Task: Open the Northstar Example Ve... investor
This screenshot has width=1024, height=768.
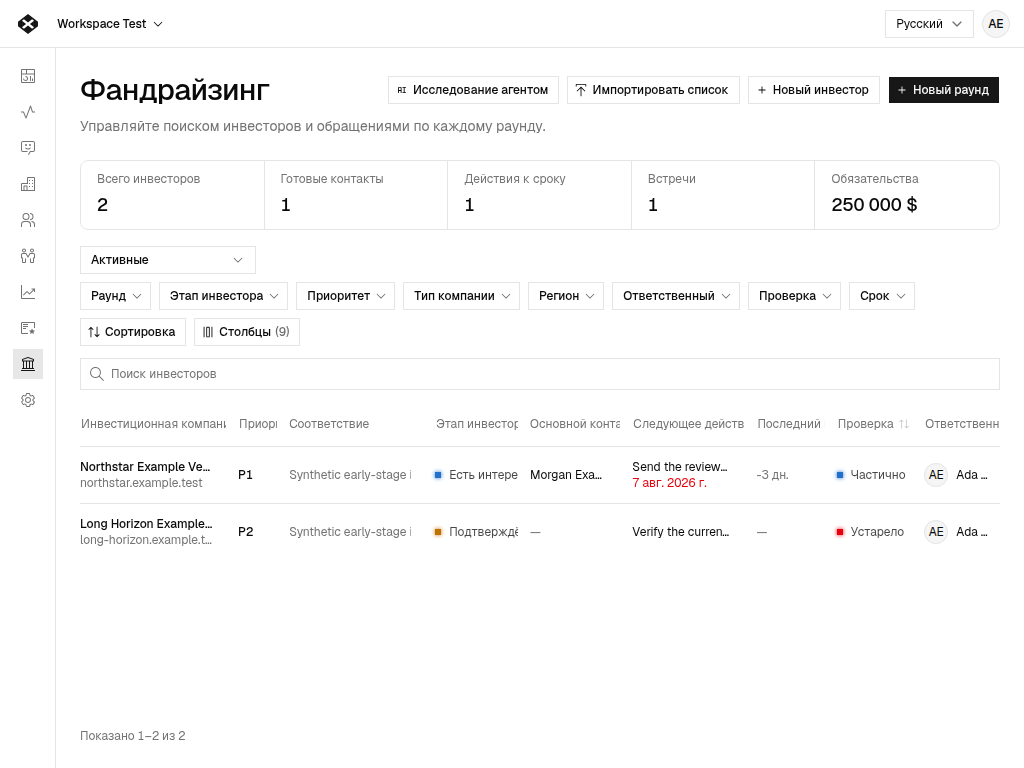Action: coord(145,466)
